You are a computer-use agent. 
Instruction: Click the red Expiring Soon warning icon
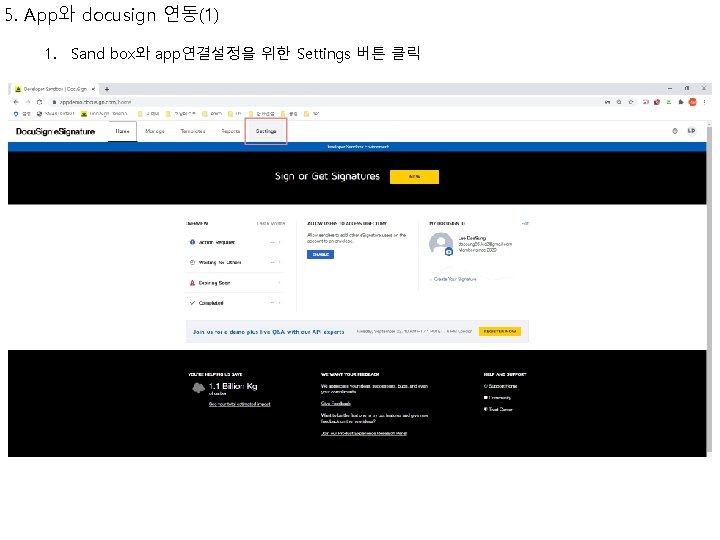tap(192, 283)
